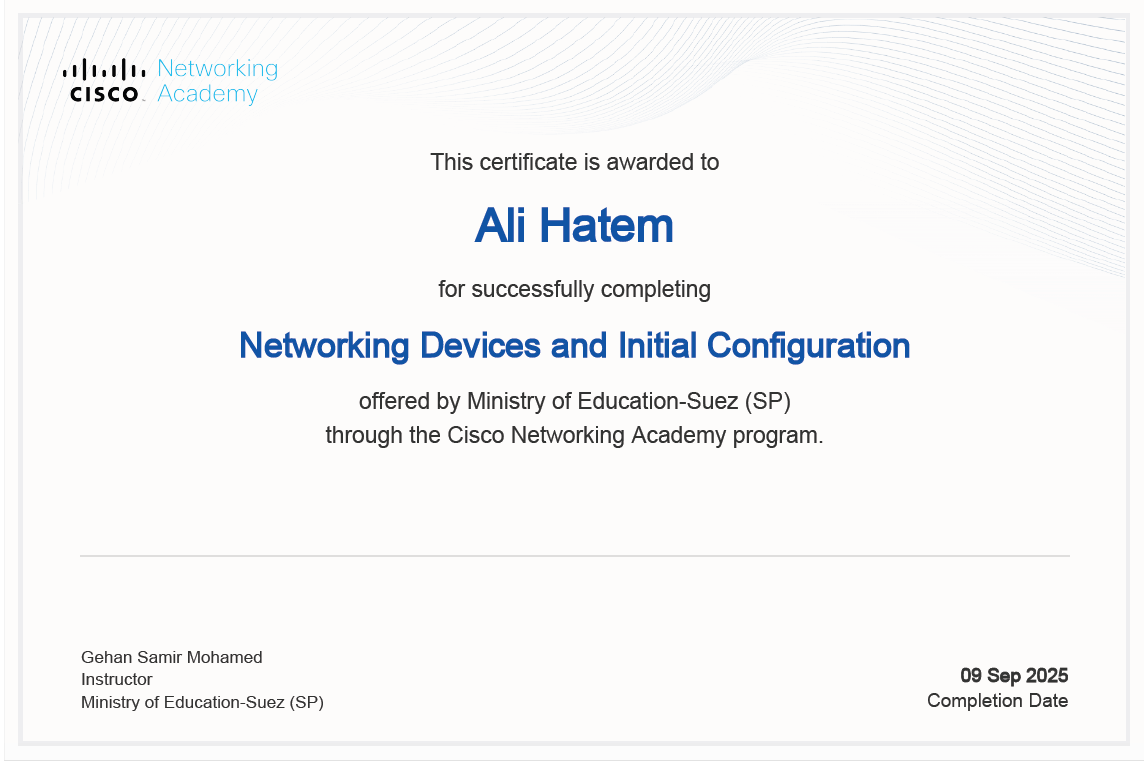The width and height of the screenshot is (1144, 763).
Task: Click the Ministry of Education-Suez (SP) offering line
Action: point(573,402)
